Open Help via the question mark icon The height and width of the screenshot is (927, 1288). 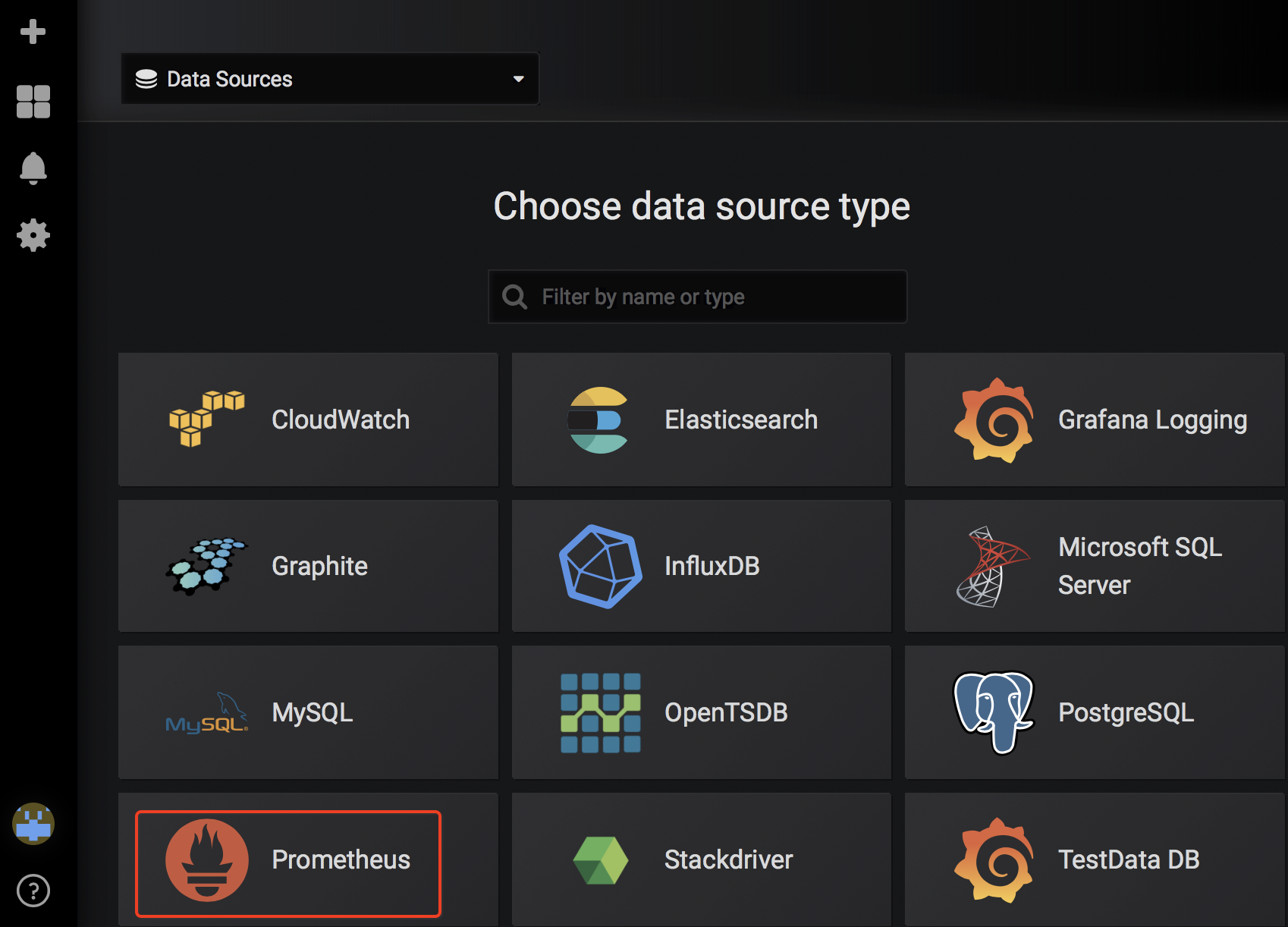click(x=33, y=891)
